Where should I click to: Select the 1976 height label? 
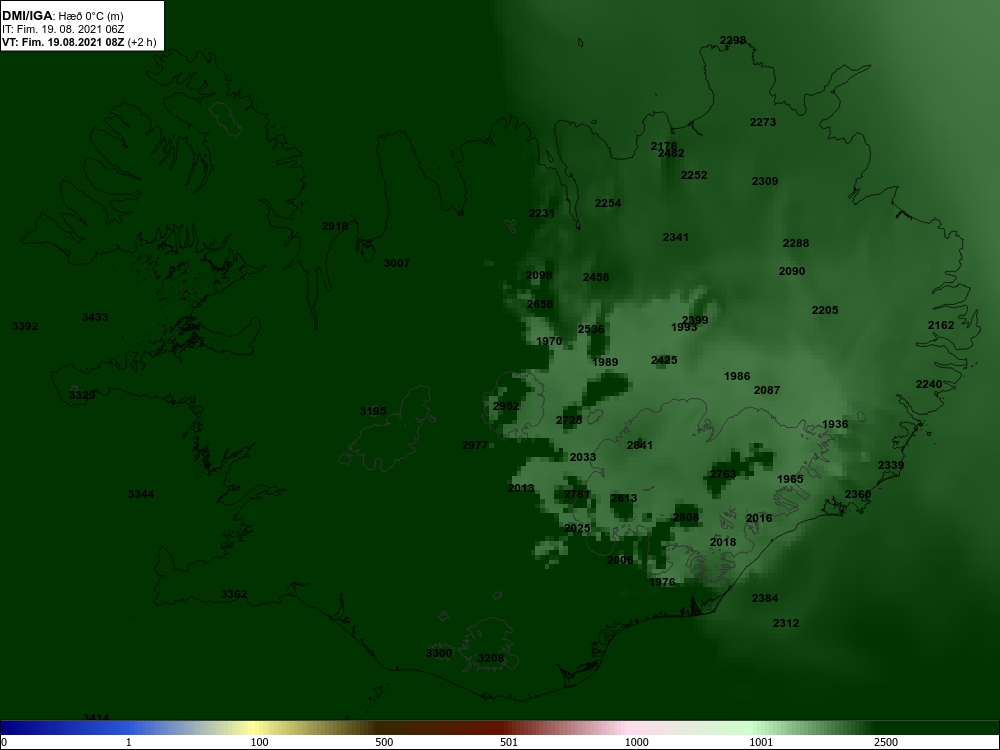pyautogui.click(x=661, y=582)
